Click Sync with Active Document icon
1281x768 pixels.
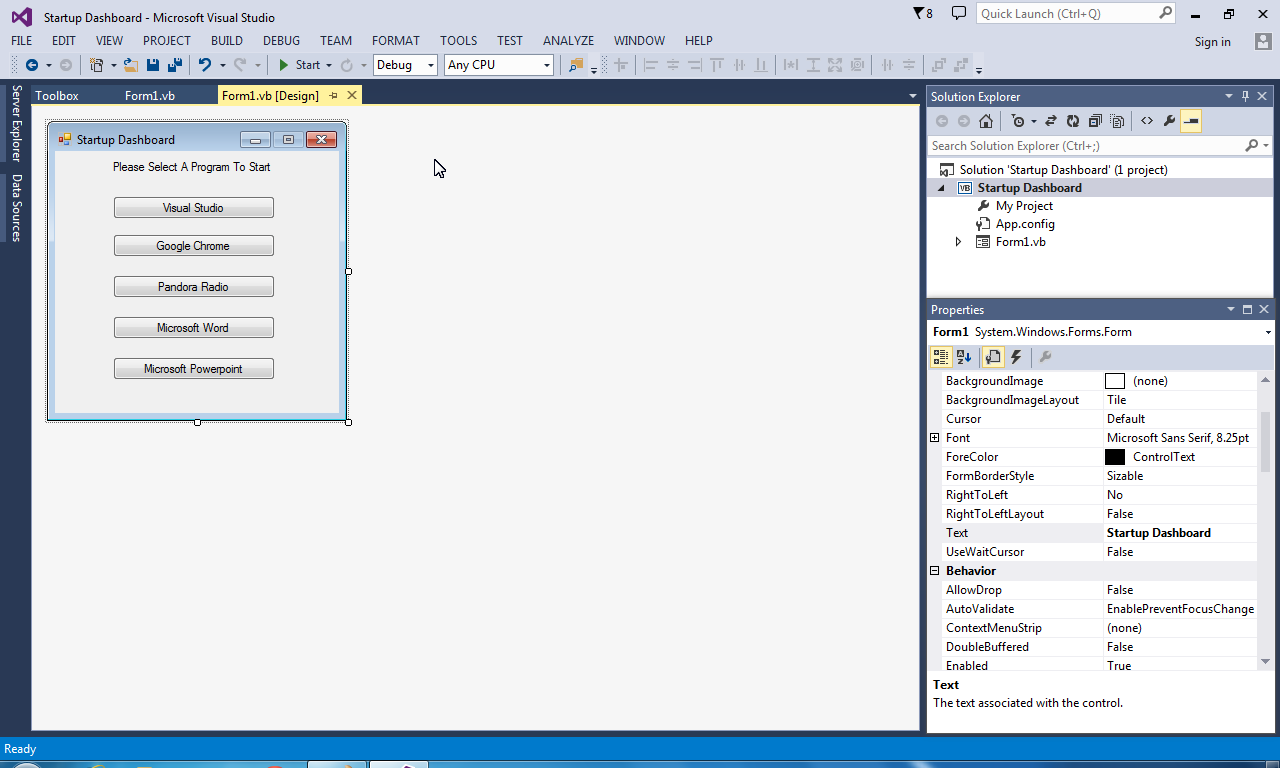coord(1051,121)
